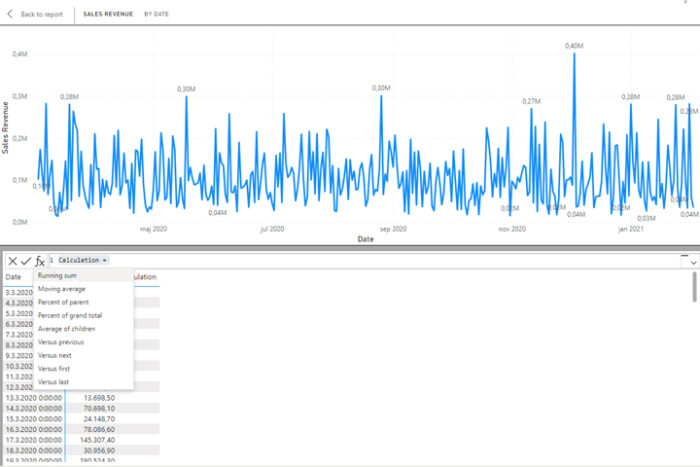This screenshot has height=467, width=700.
Task: Select the SALES REVENUE breadcrumb tab
Action: [108, 14]
